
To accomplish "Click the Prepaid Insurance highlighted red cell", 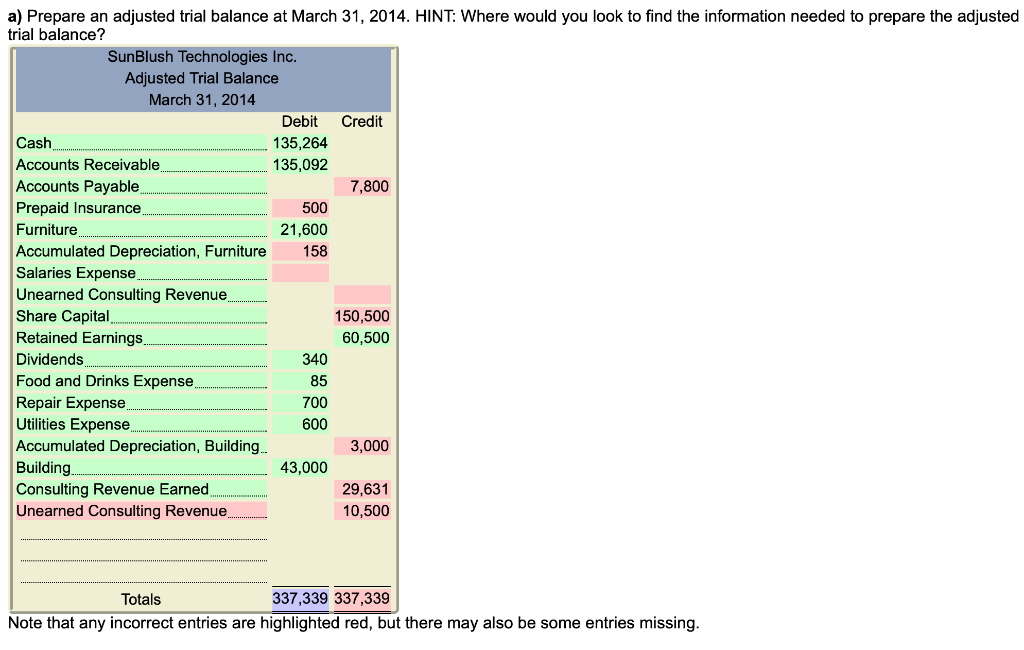I will coord(300,207).
